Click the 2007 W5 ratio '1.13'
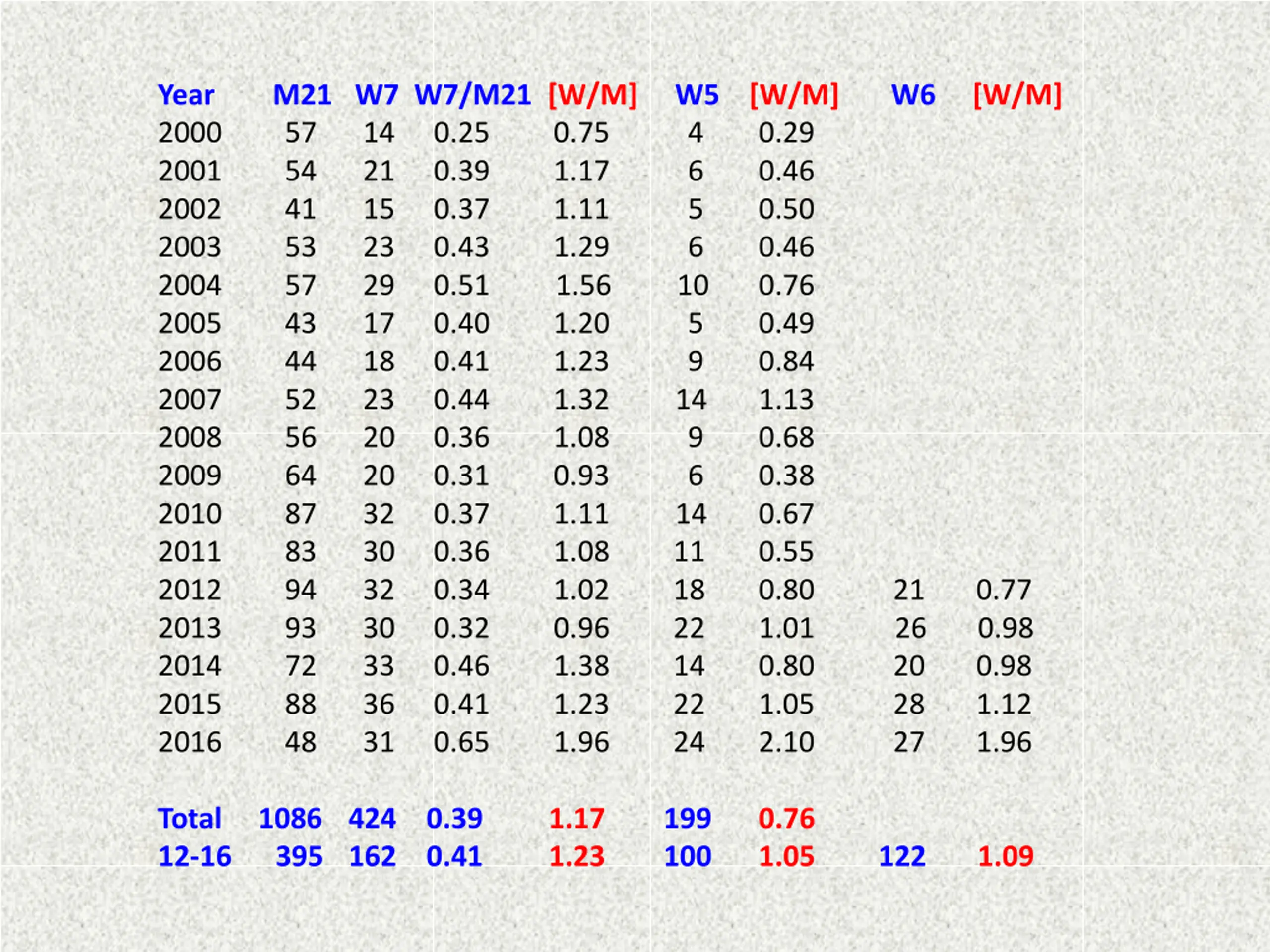 point(787,399)
